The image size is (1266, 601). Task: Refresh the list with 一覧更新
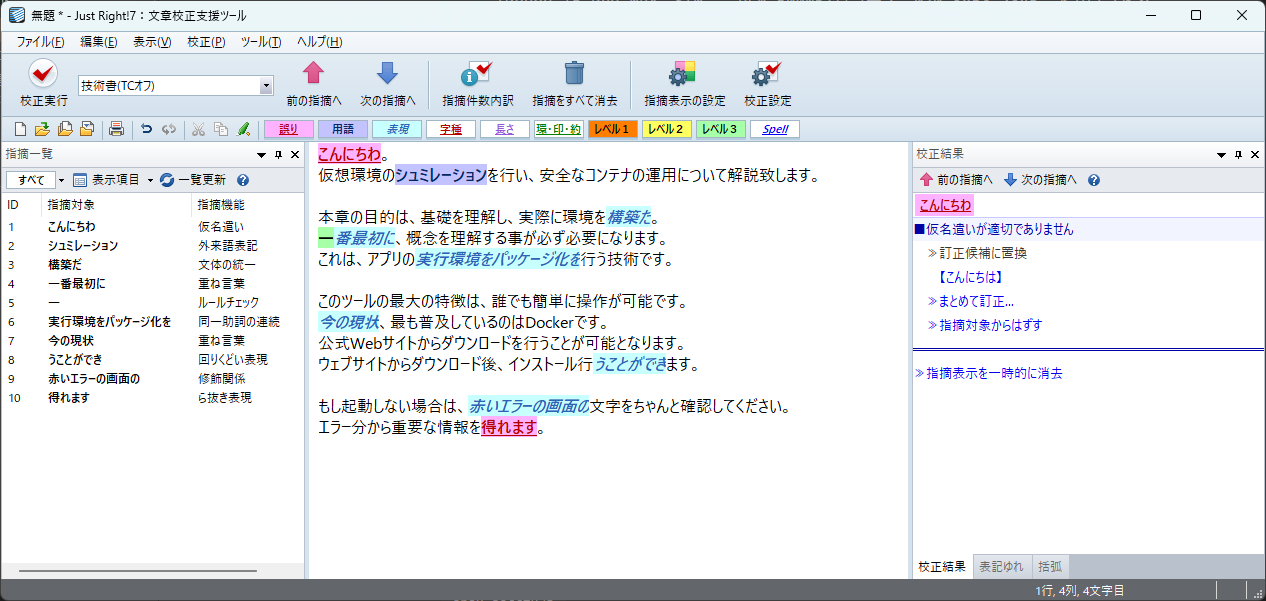(192, 180)
